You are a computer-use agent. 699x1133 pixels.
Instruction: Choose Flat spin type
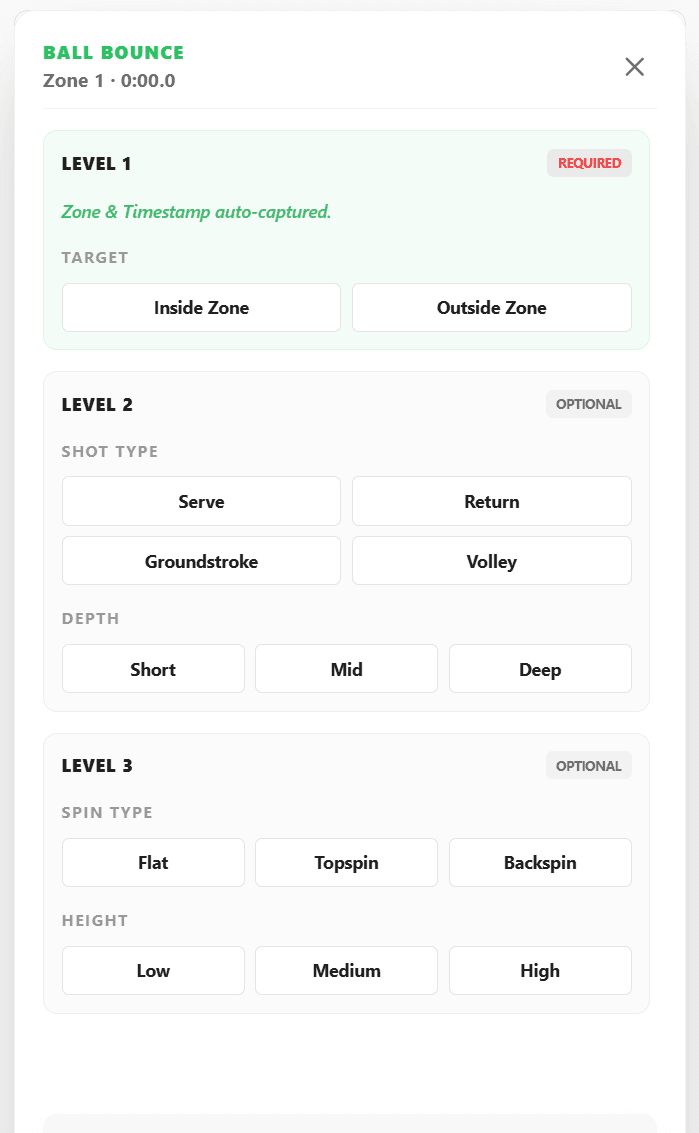153,862
